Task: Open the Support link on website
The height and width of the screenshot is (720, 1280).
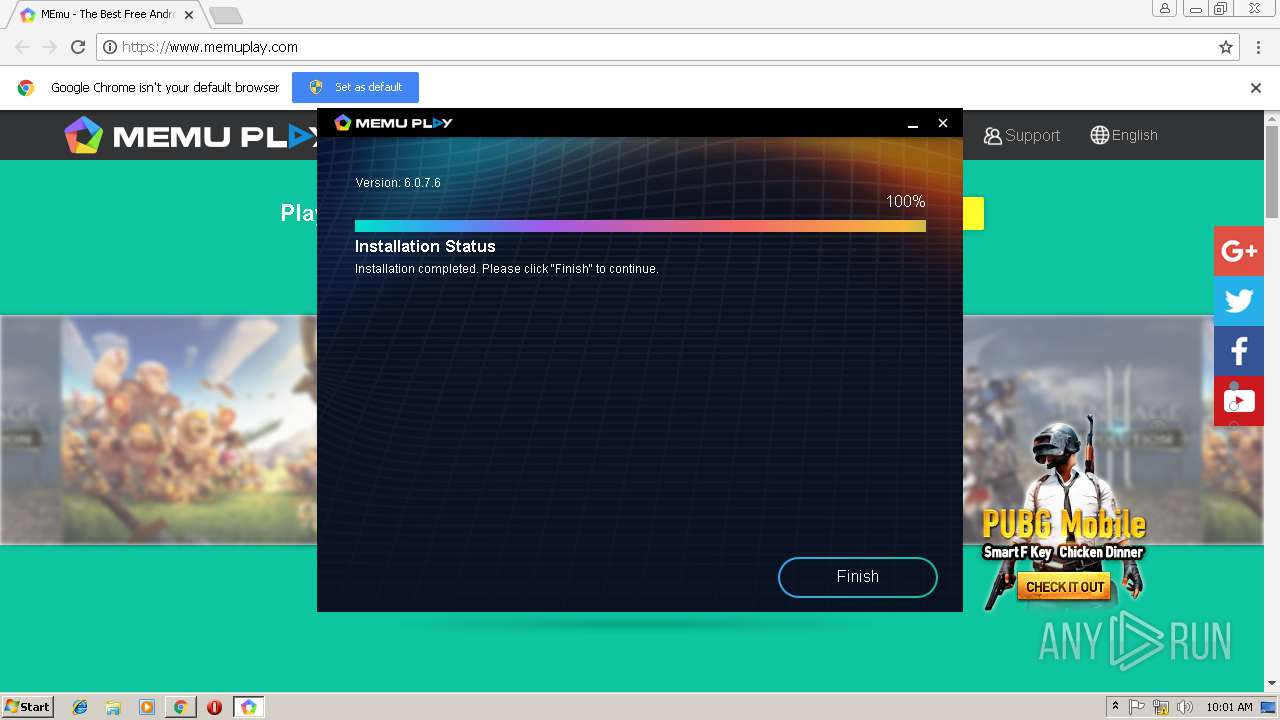Action: tap(1022, 135)
